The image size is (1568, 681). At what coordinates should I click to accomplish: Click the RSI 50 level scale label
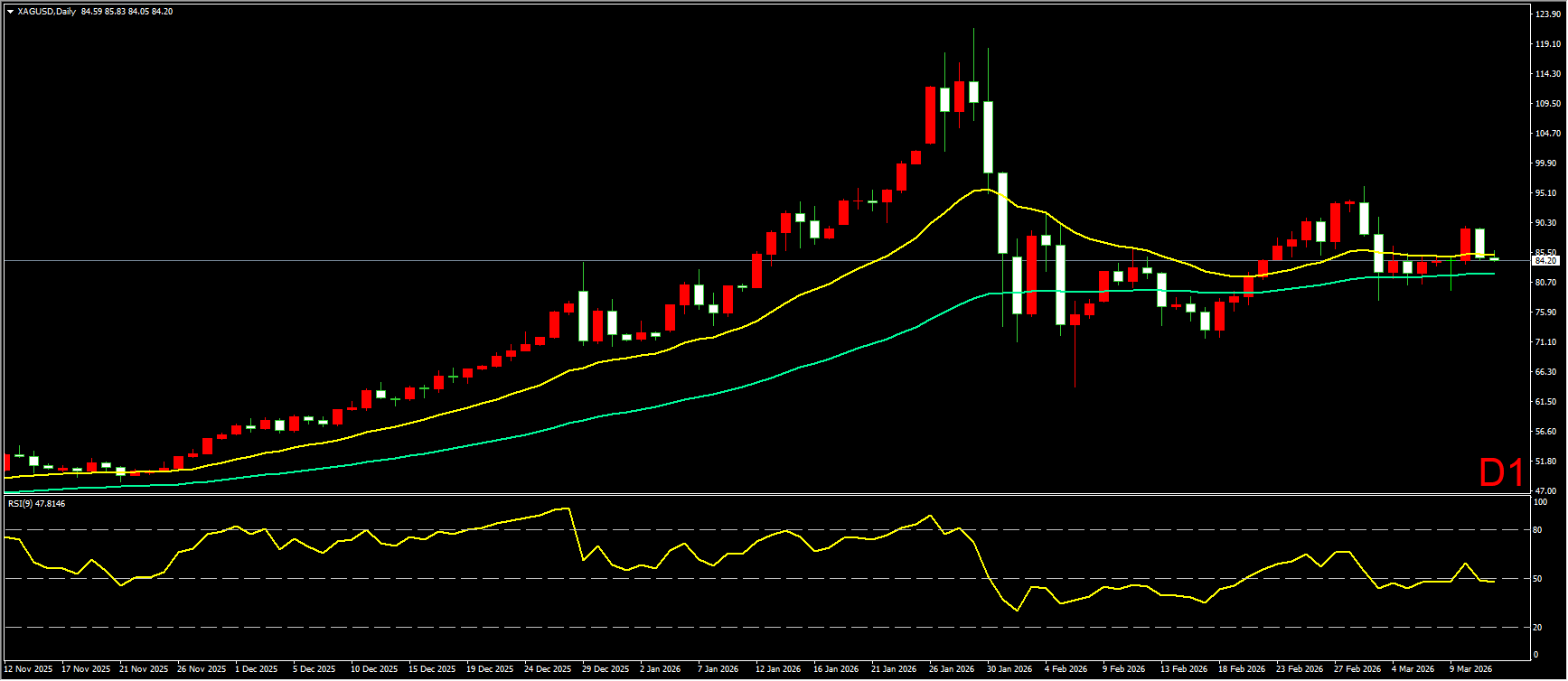click(x=1537, y=578)
